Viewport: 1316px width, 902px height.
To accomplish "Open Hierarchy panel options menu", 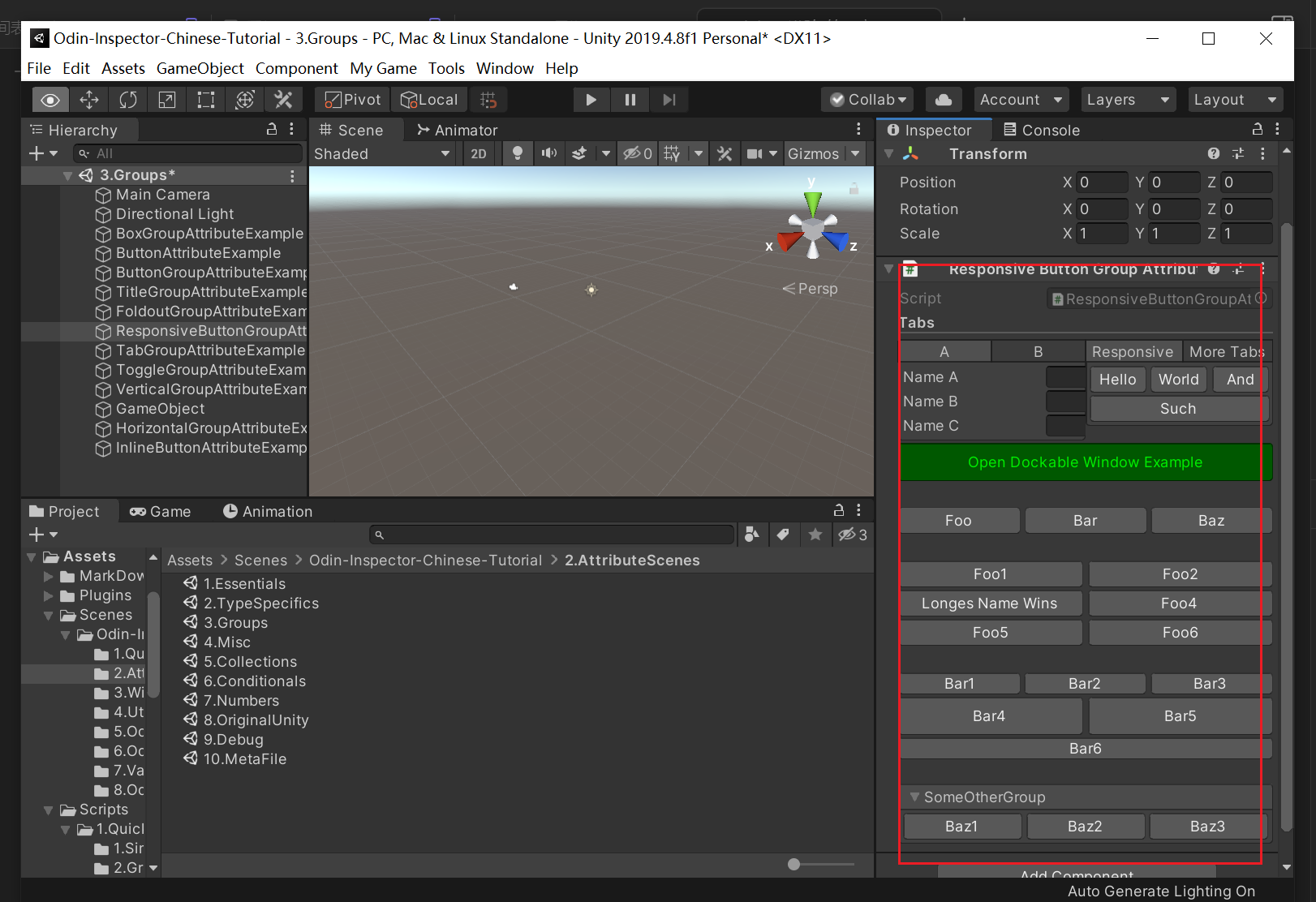I will pos(291,129).
